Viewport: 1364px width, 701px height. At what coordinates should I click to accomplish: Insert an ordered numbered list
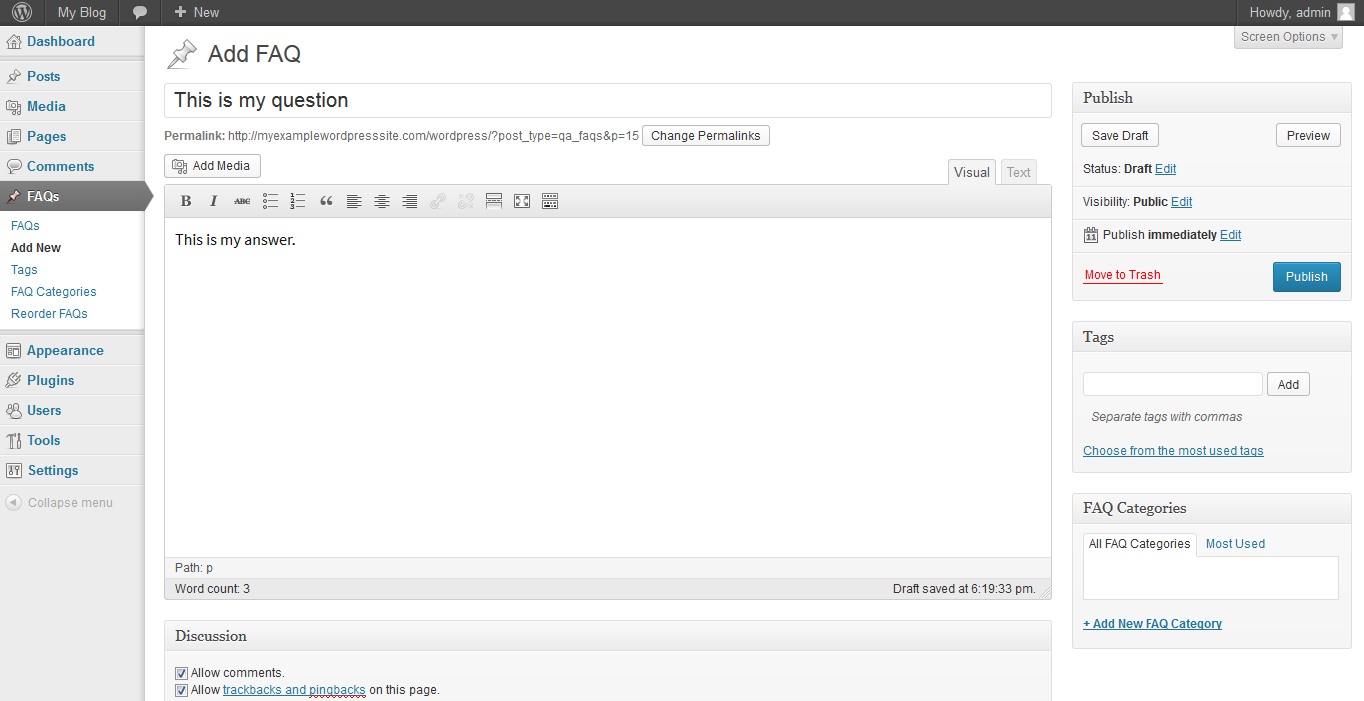pyautogui.click(x=297, y=201)
